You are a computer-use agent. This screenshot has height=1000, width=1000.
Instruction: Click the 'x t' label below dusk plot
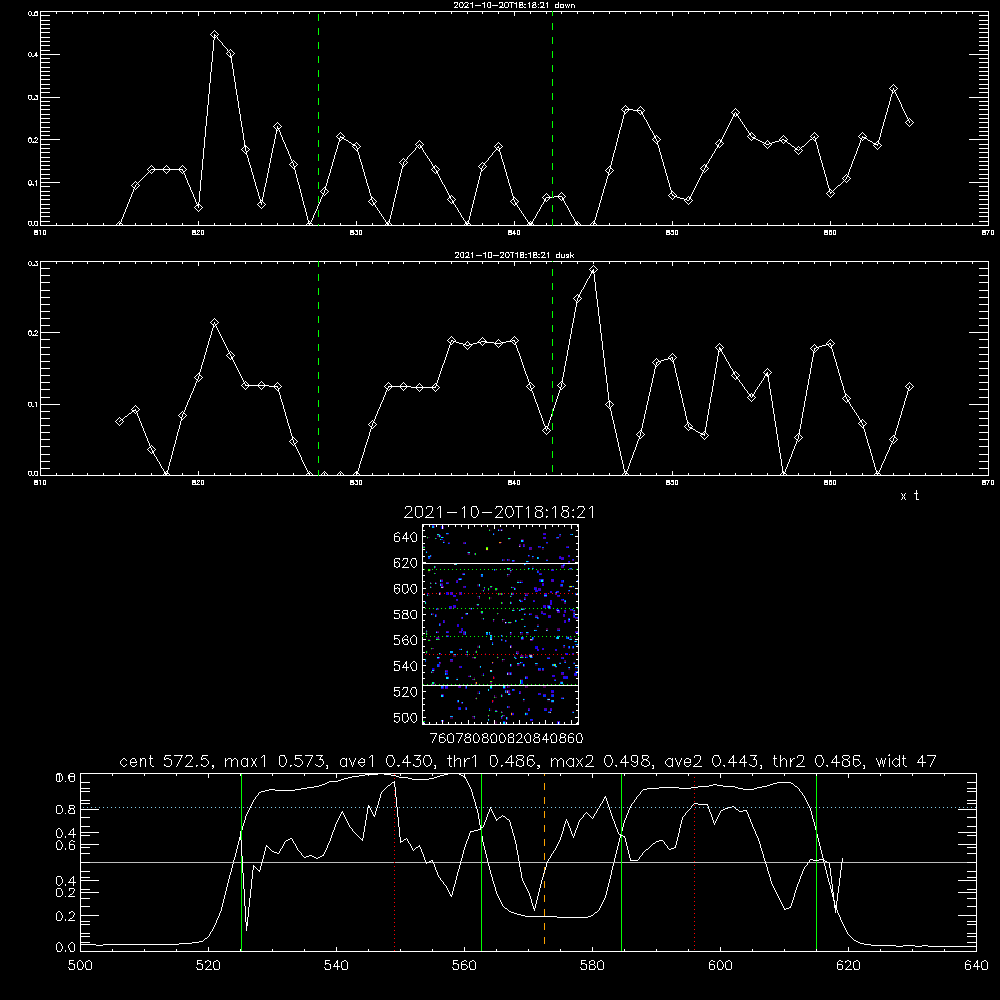point(909,496)
